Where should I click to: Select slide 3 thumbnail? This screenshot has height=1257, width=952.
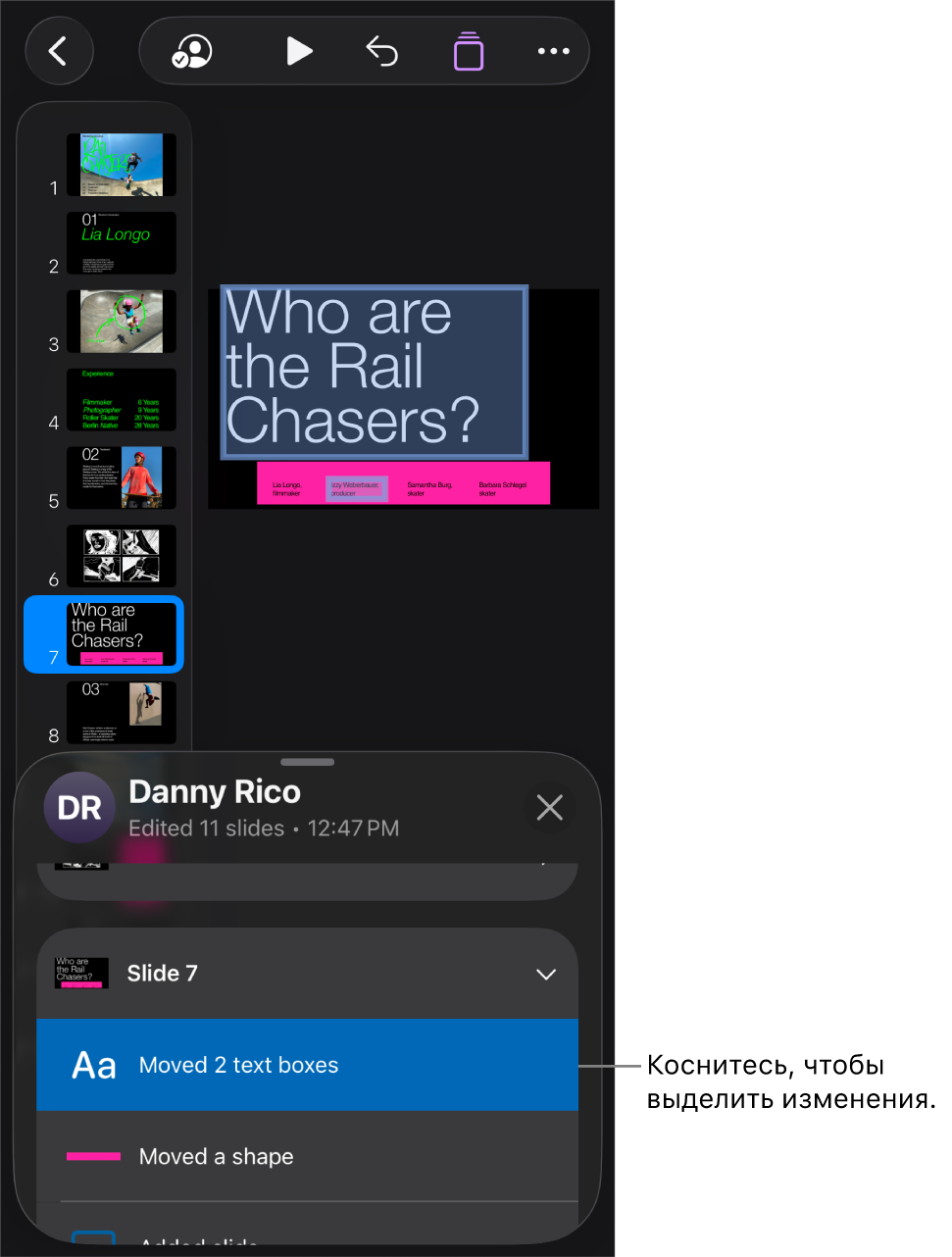click(x=122, y=322)
